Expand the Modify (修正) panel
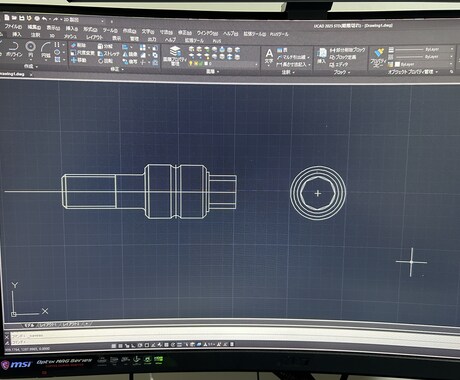Viewport: 460px width, 380px height. tap(116, 69)
